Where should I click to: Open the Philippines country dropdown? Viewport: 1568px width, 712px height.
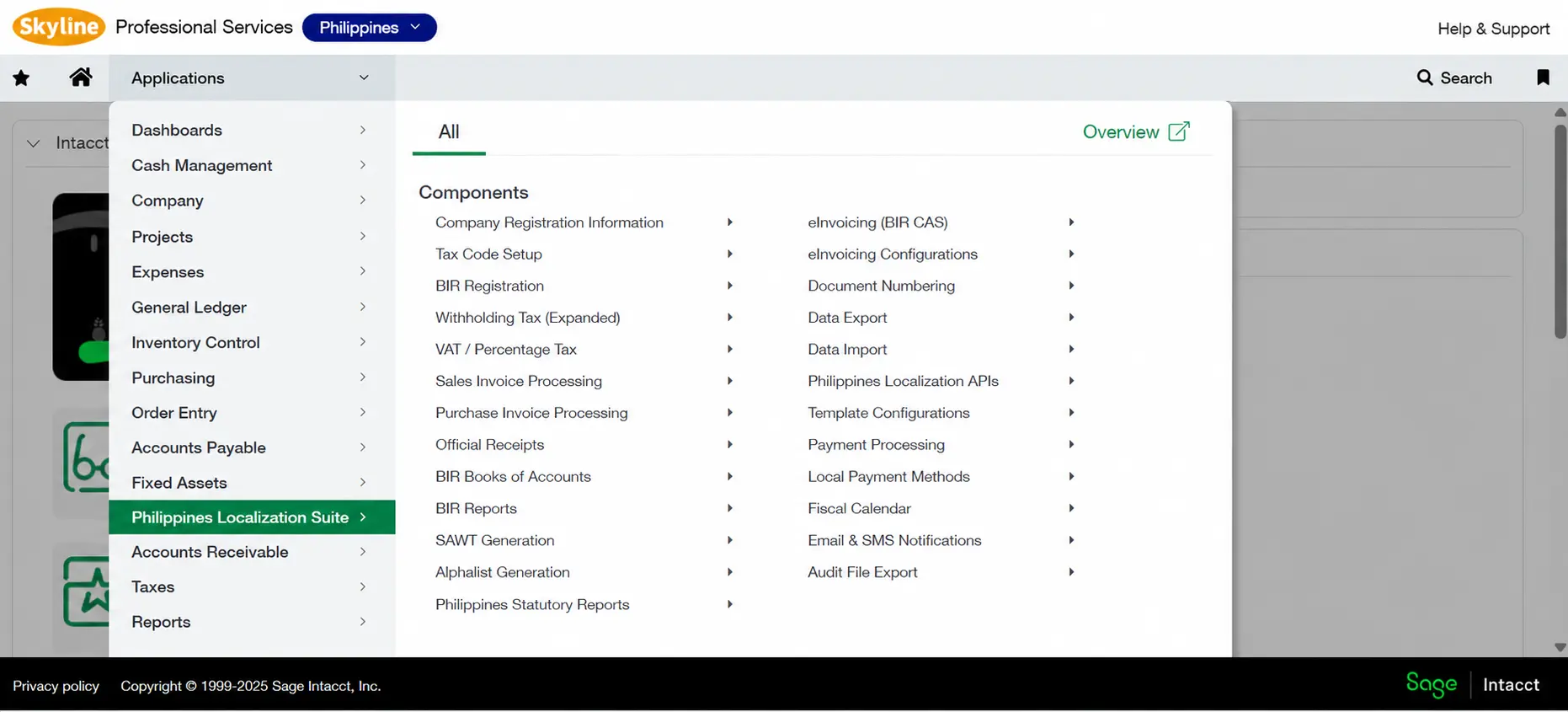369,27
